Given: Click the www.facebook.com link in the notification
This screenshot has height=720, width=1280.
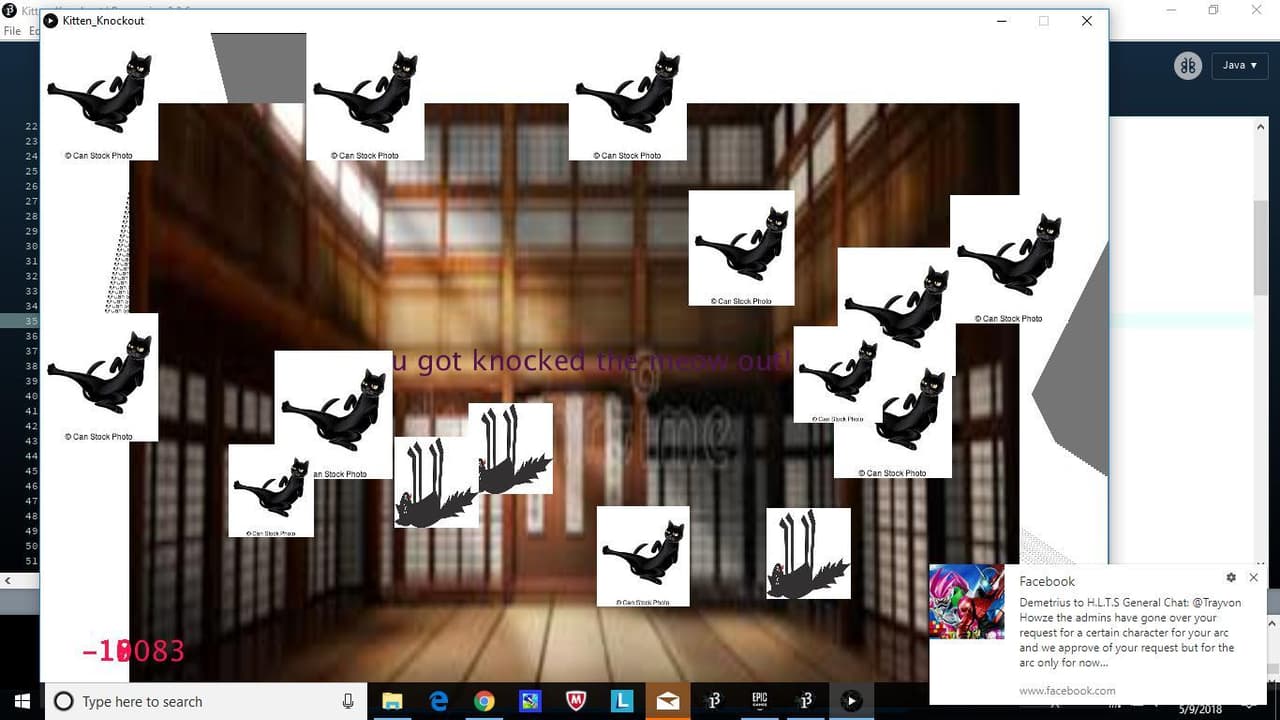Looking at the screenshot, I should (x=1067, y=690).
